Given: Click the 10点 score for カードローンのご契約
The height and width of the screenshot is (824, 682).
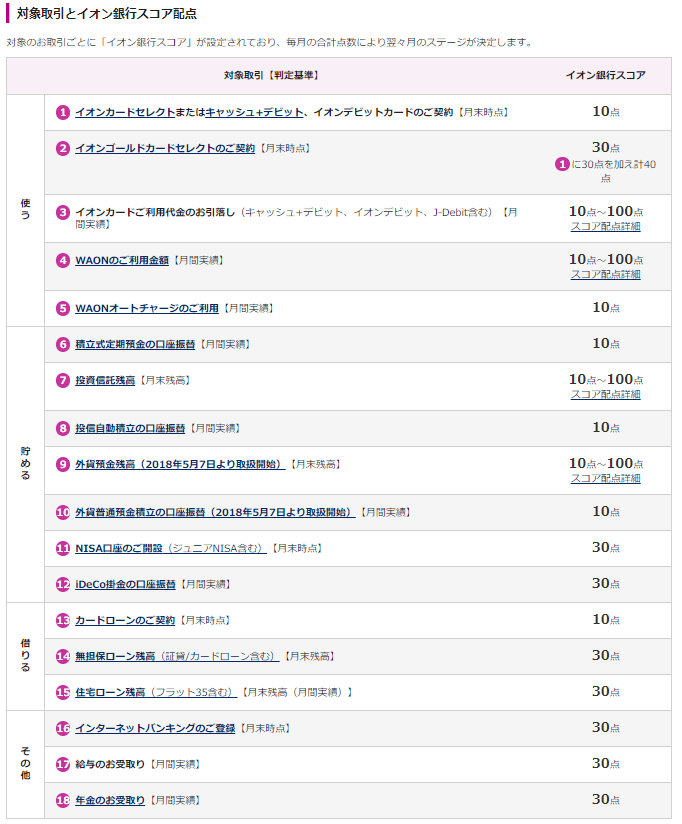Looking at the screenshot, I should tap(605, 620).
